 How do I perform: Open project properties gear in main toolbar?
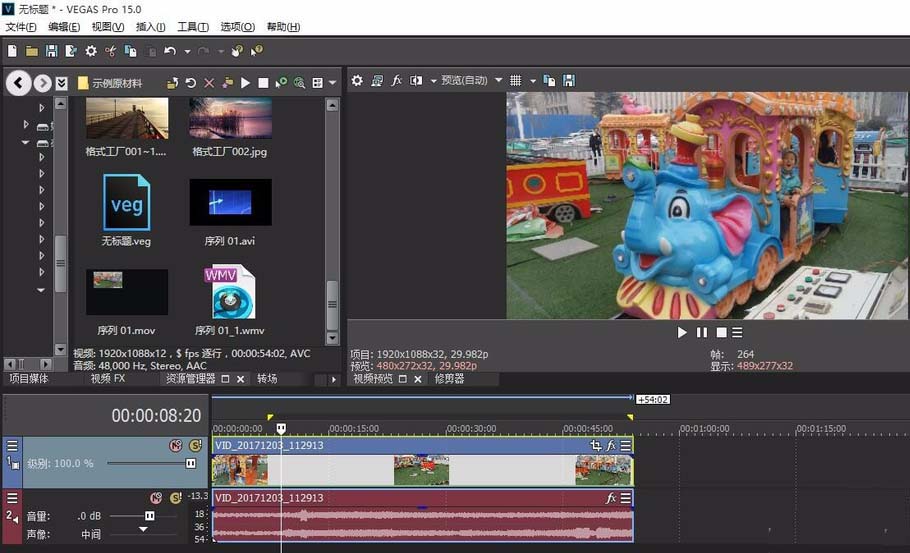pyautogui.click(x=91, y=51)
